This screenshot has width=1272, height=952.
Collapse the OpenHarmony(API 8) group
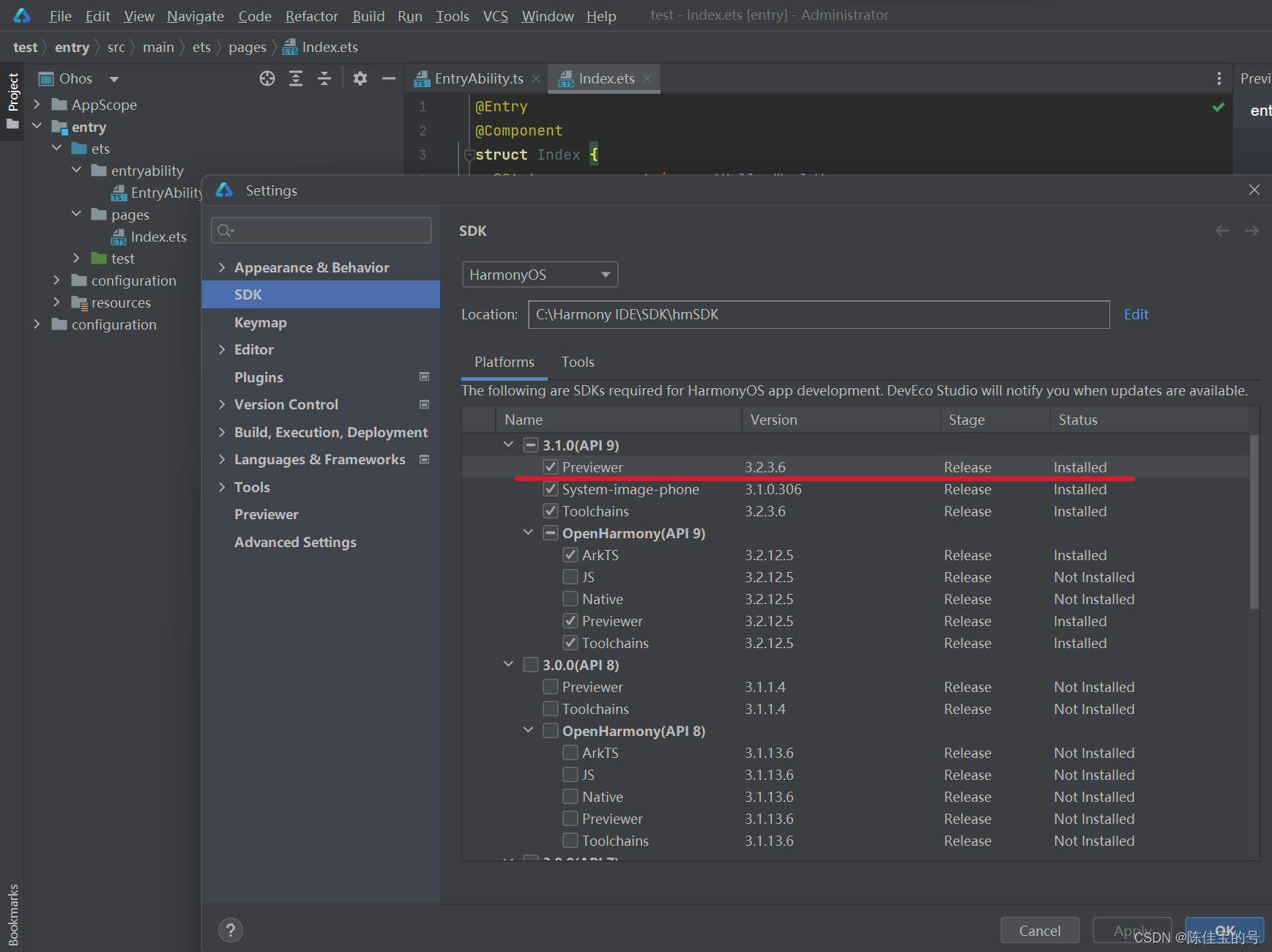pos(529,730)
